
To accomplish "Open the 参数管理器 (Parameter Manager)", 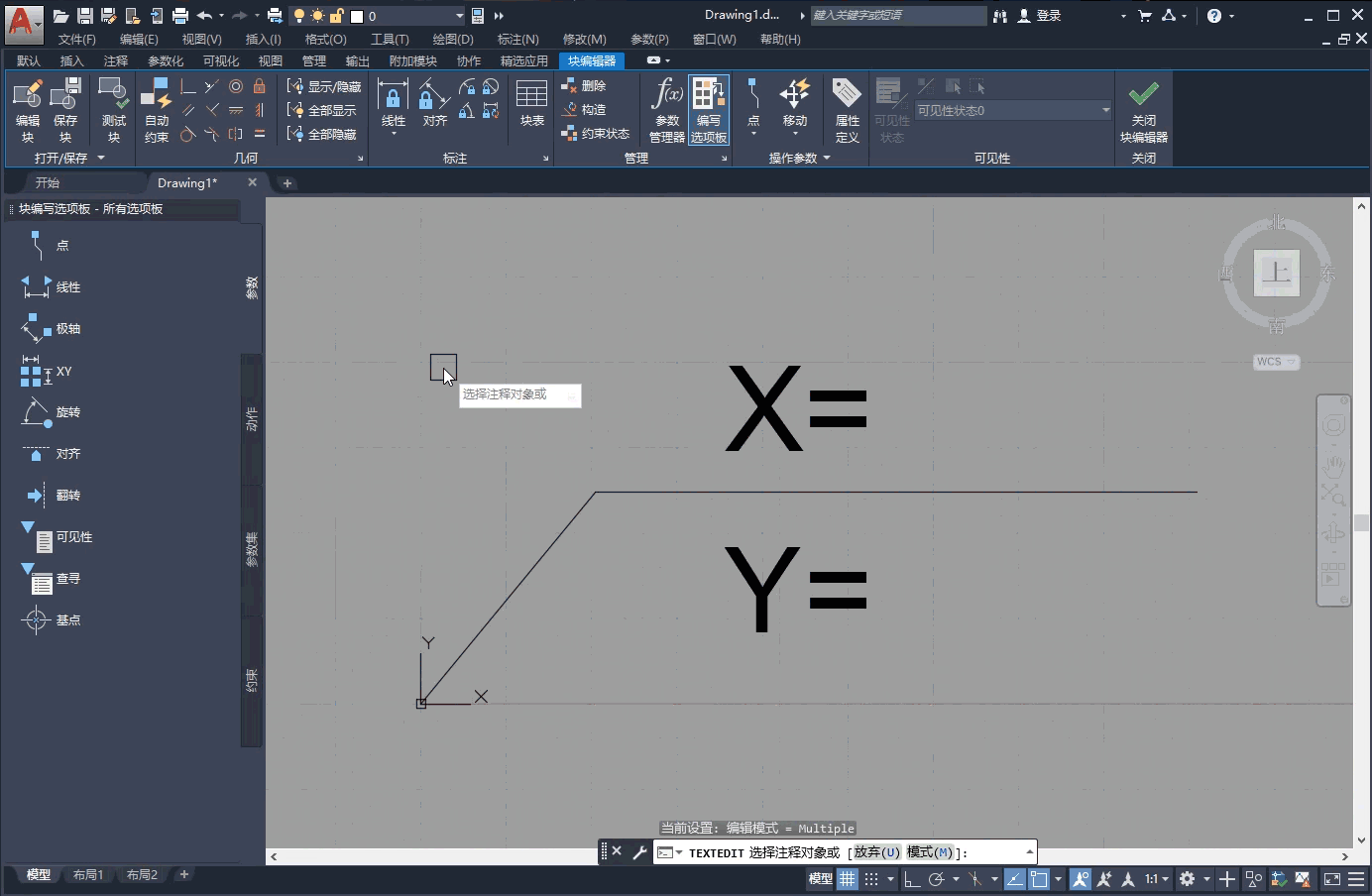I will click(666, 109).
